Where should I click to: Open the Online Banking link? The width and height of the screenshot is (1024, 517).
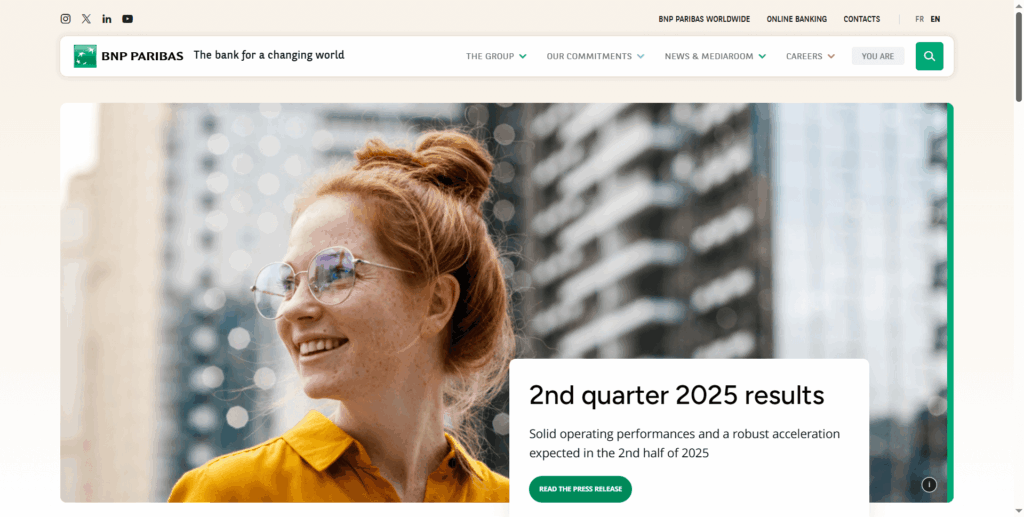[x=796, y=20]
